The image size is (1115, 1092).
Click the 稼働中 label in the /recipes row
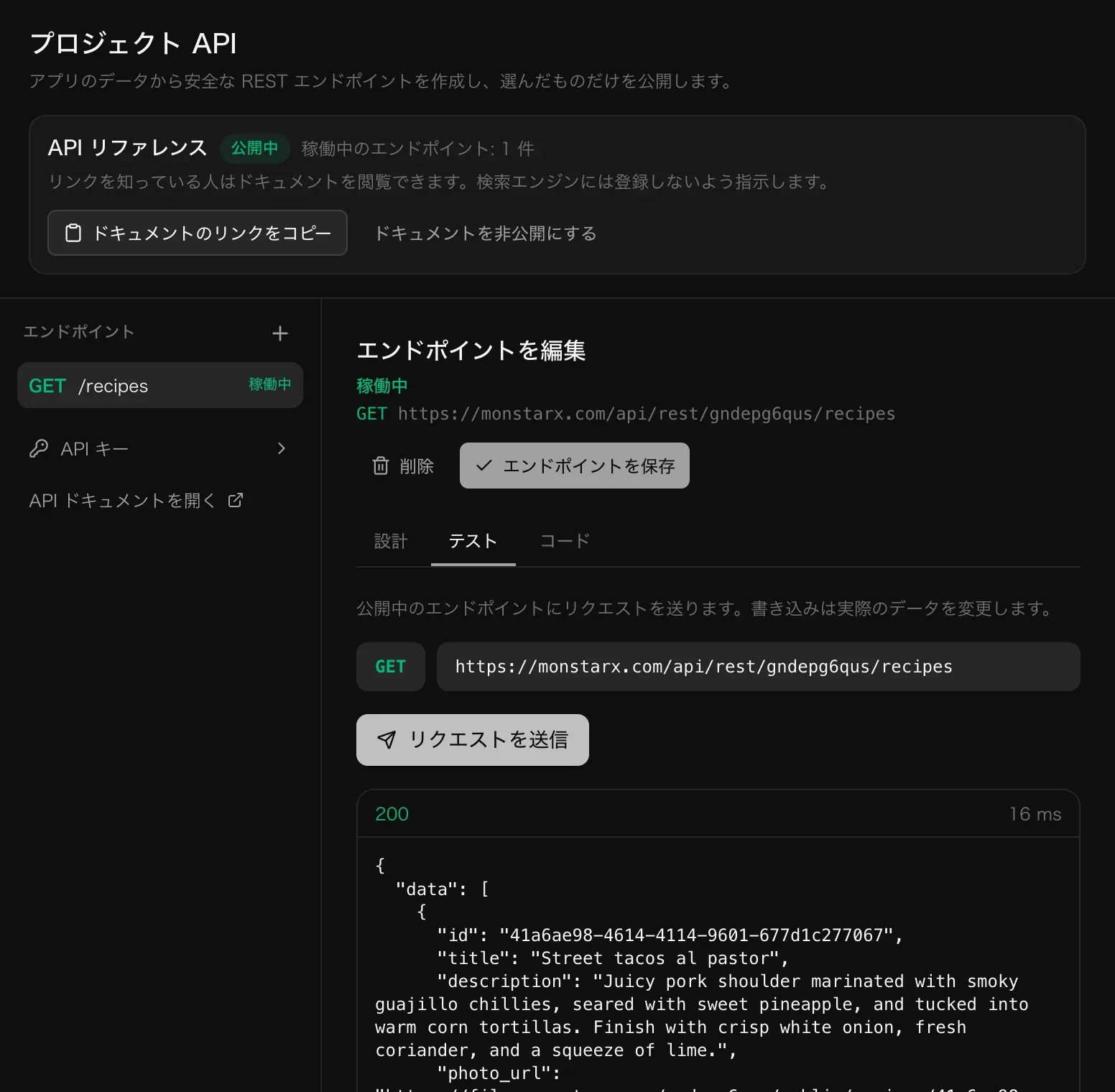[x=270, y=384]
